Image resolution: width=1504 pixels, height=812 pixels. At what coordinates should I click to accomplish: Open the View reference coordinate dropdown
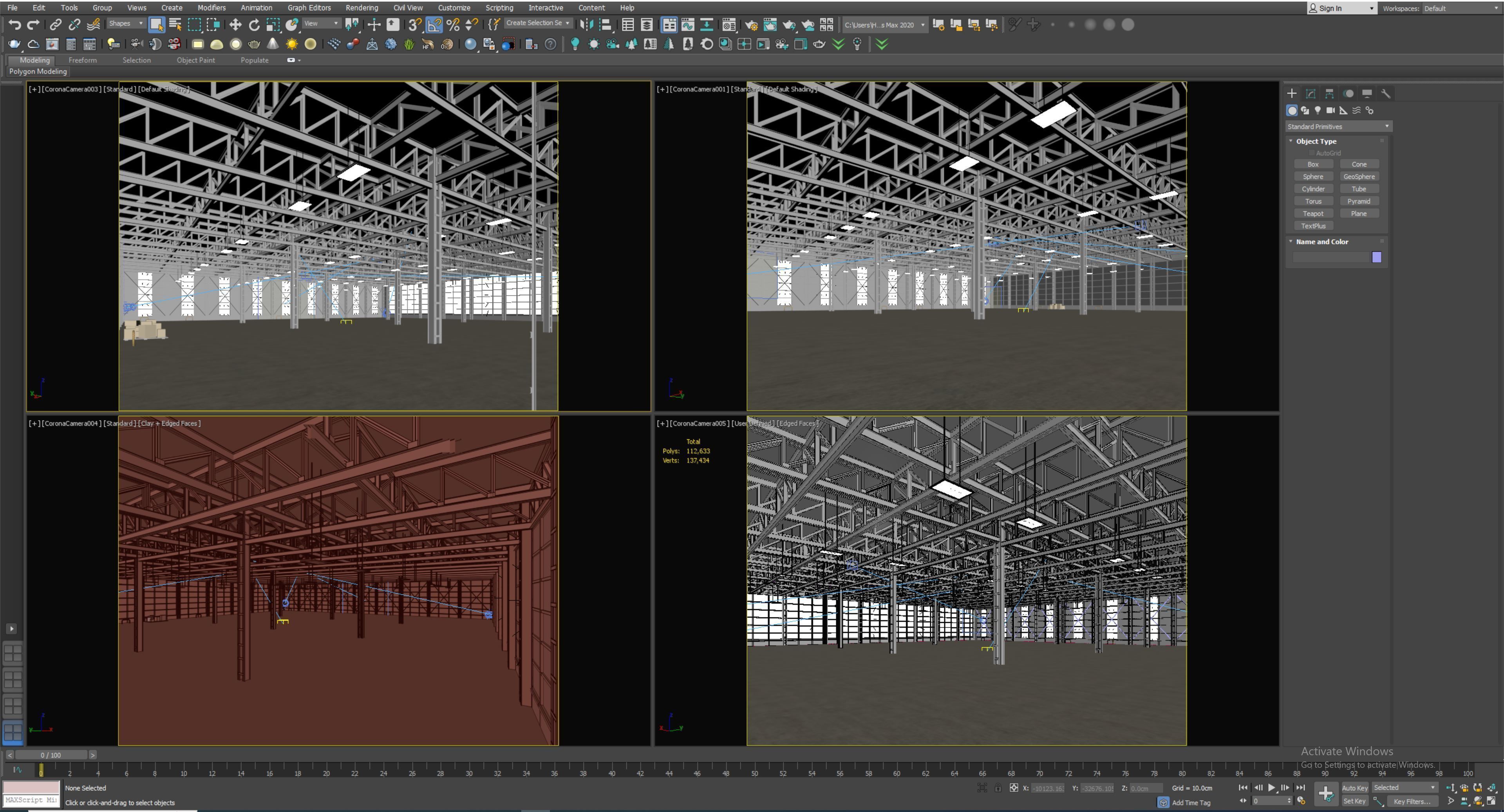(321, 23)
